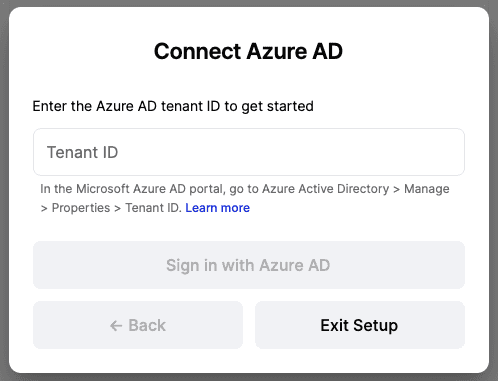Follow the blue Learn more hyperlink
498x381 pixels.
217,208
